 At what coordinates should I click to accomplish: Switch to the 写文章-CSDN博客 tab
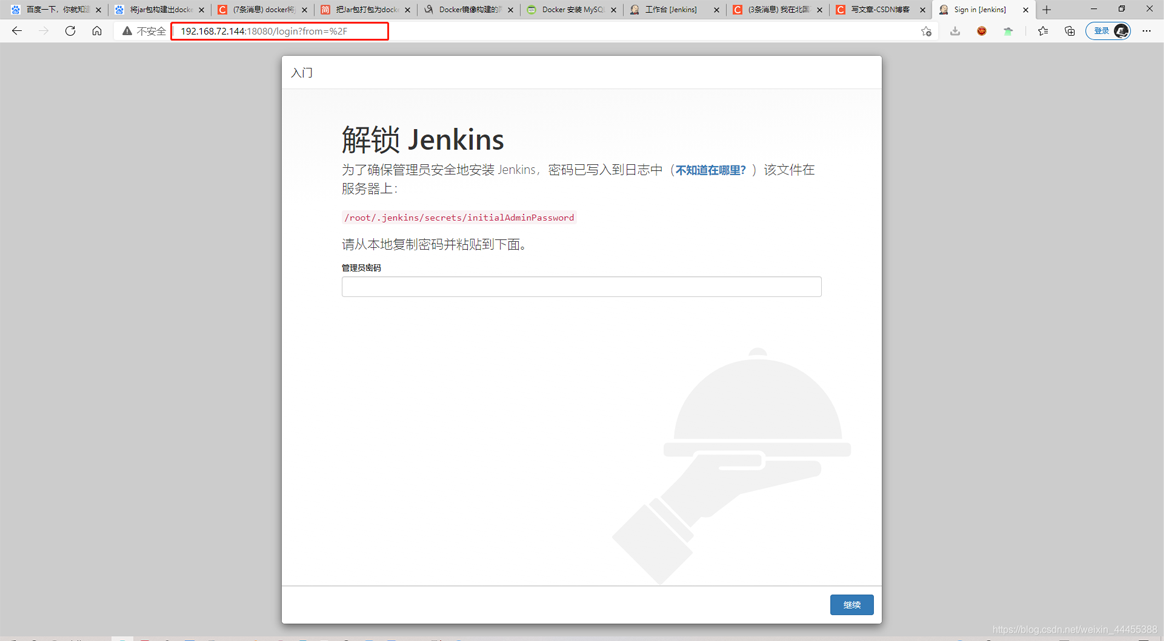878,10
